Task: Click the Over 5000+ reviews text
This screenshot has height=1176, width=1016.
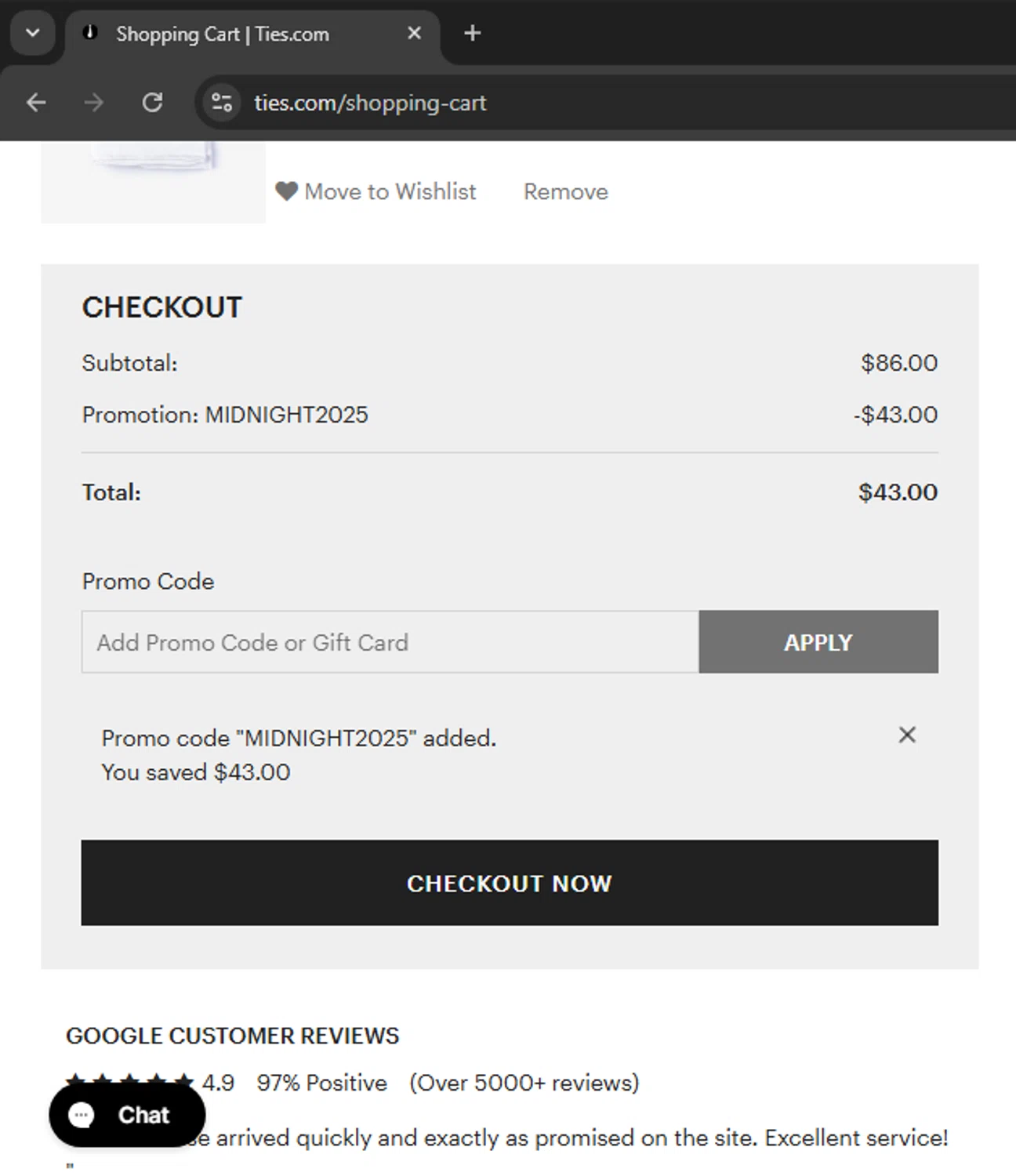Action: tap(524, 1083)
